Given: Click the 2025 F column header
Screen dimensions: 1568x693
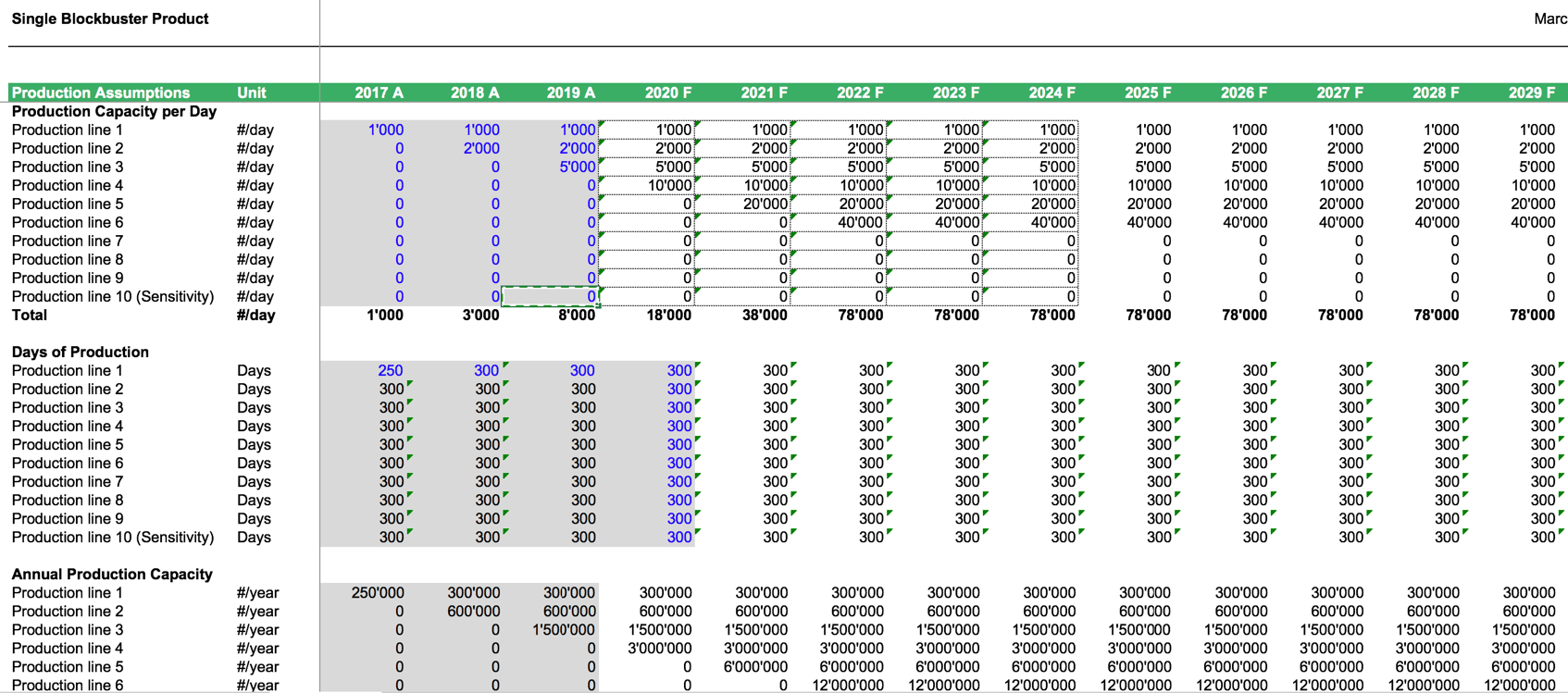Looking at the screenshot, I should 1148,93.
